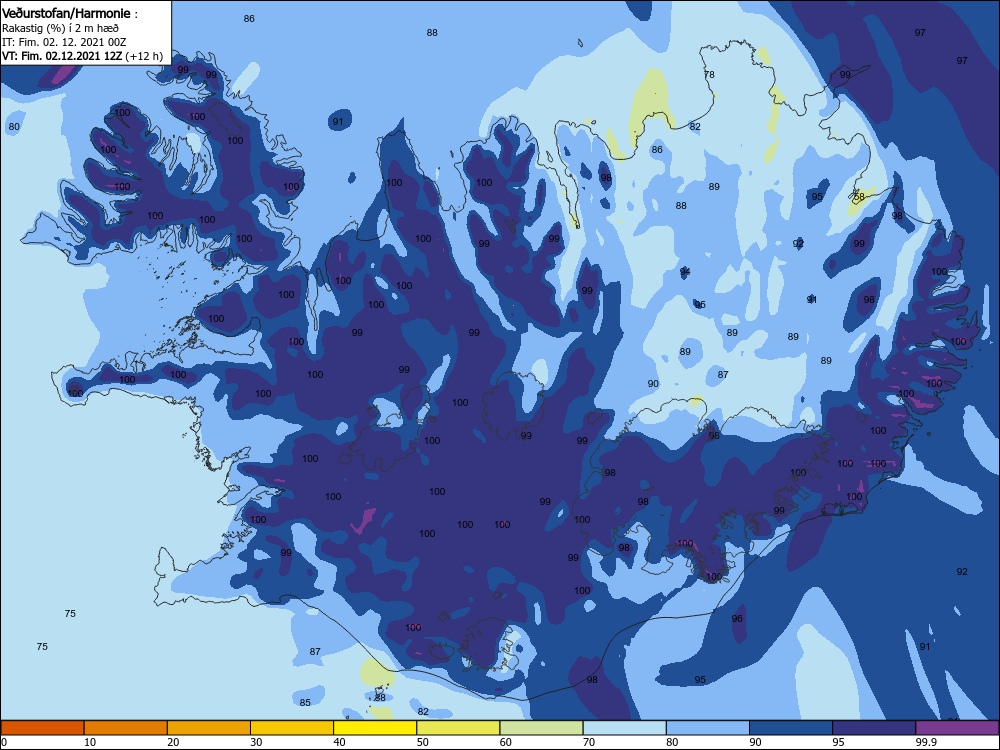This screenshot has height=750, width=1000.
Task: Click the pale yellow 50–60 legend swatch
Action: 459,728
